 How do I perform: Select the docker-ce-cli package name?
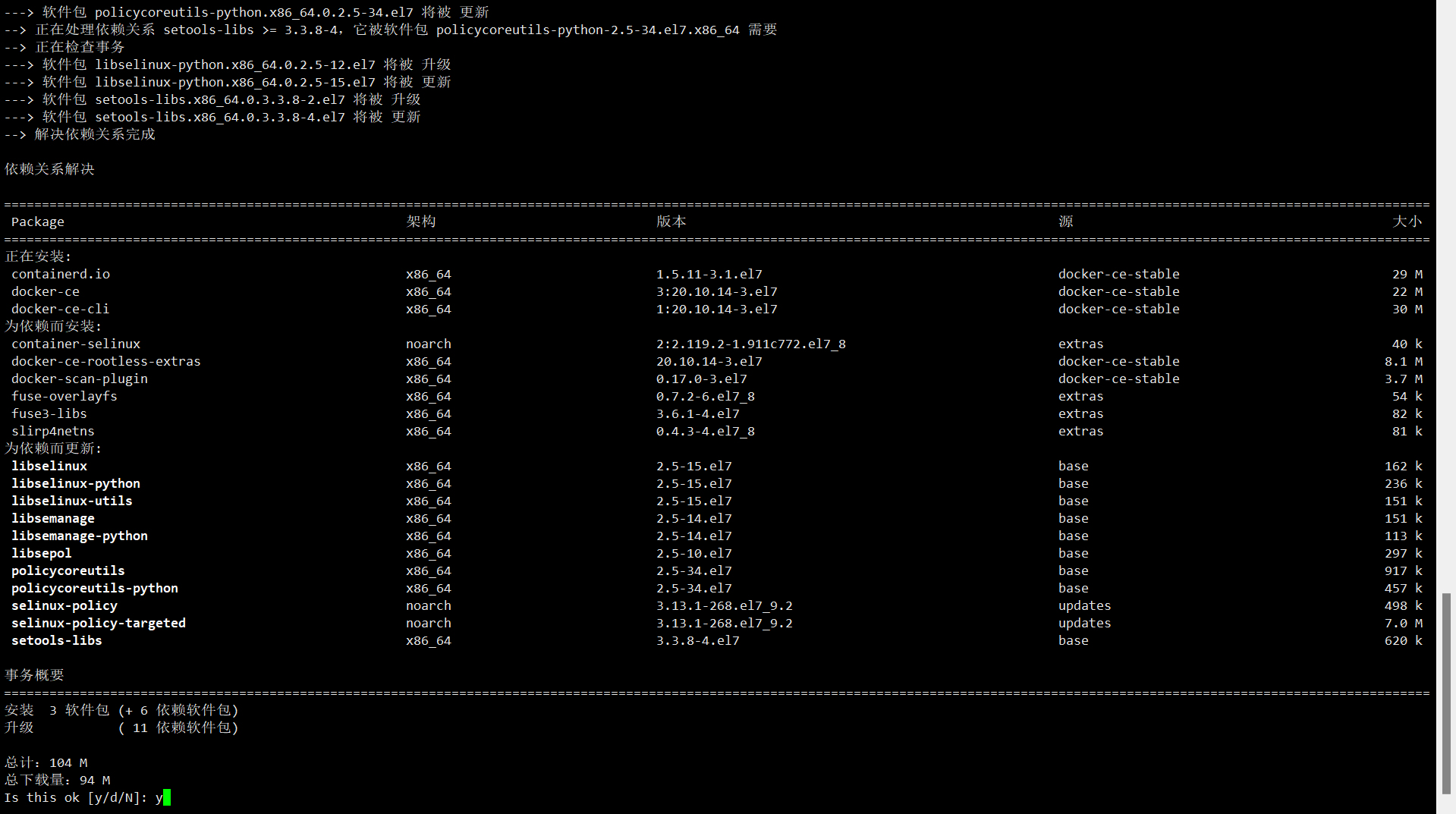[61, 309]
